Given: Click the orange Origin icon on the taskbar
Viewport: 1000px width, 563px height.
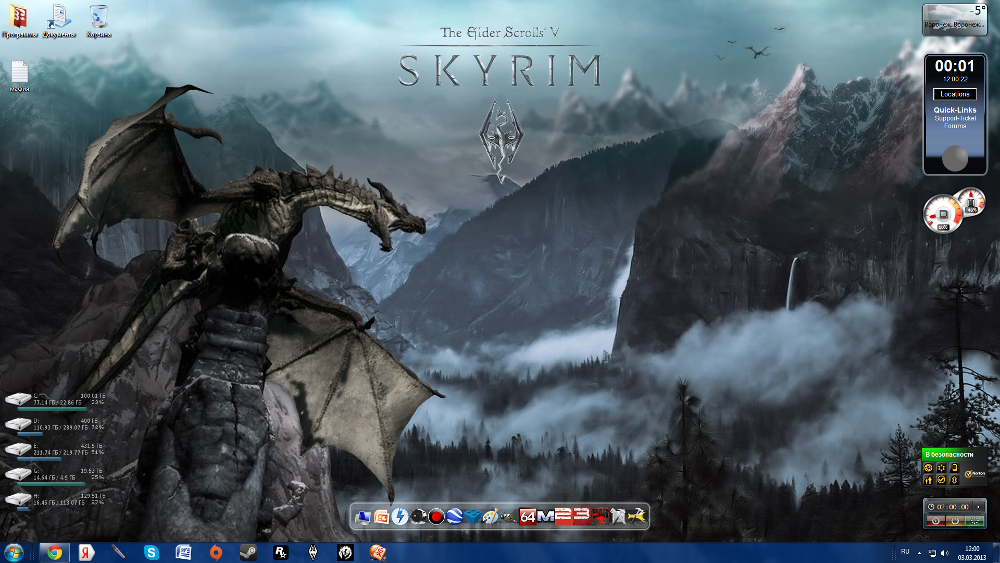Looking at the screenshot, I should pyautogui.click(x=216, y=553).
